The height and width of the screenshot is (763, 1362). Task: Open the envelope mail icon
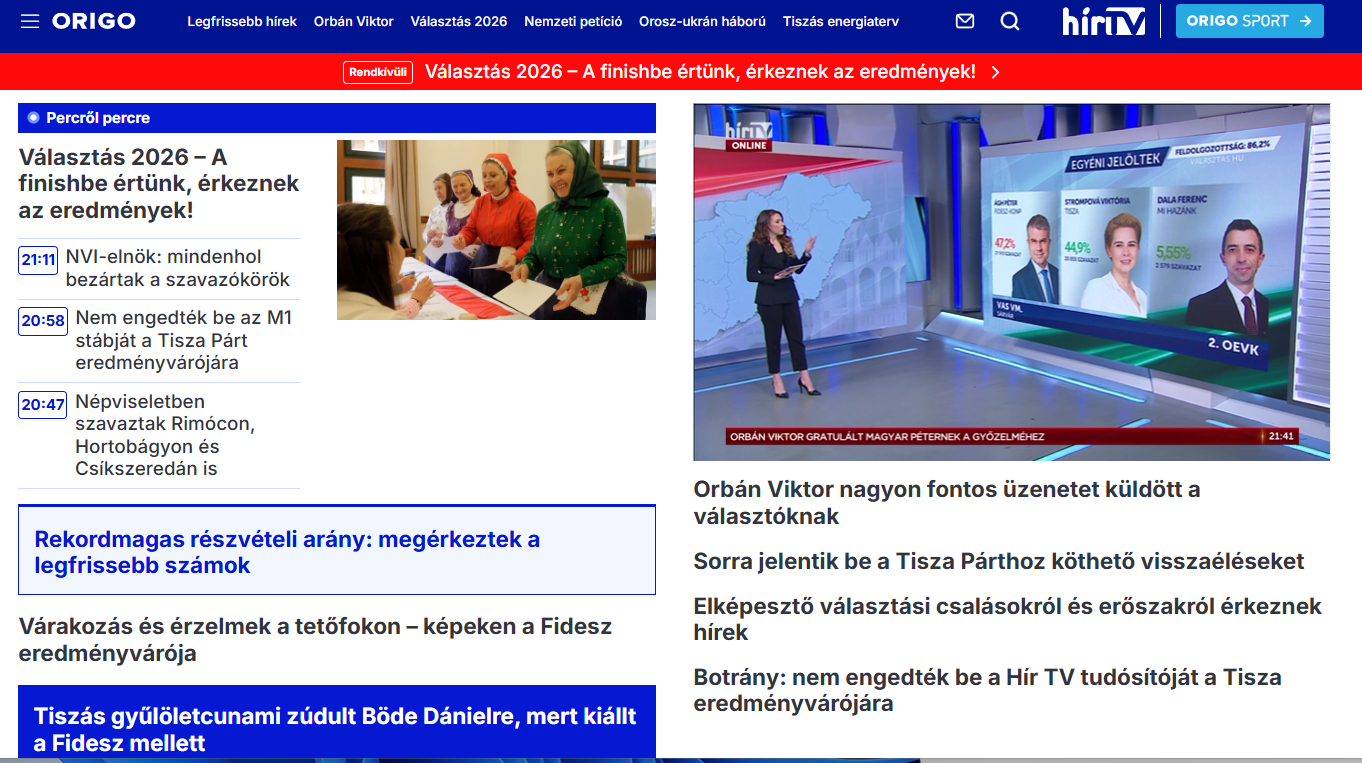pos(964,21)
